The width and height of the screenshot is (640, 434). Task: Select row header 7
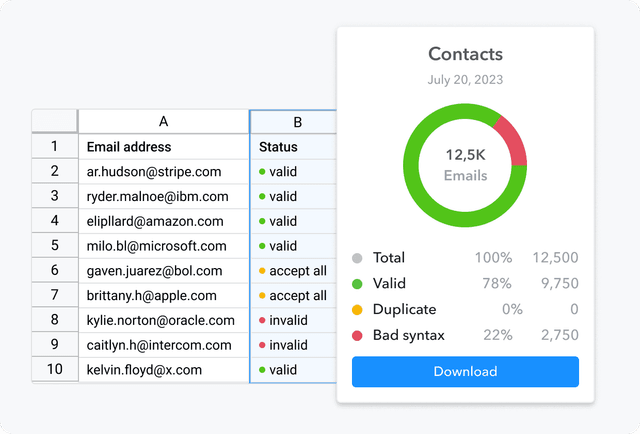(55, 295)
